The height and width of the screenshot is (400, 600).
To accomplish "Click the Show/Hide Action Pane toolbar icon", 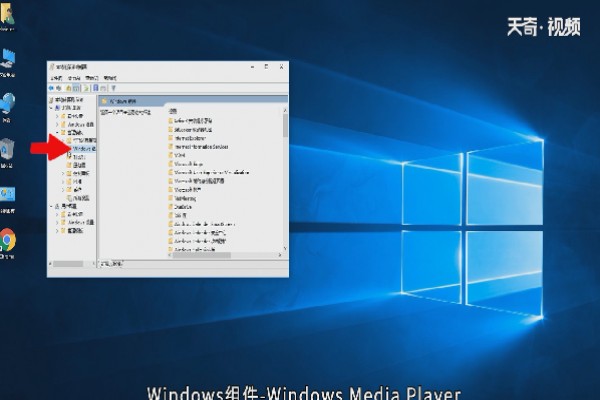I will coord(103,88).
